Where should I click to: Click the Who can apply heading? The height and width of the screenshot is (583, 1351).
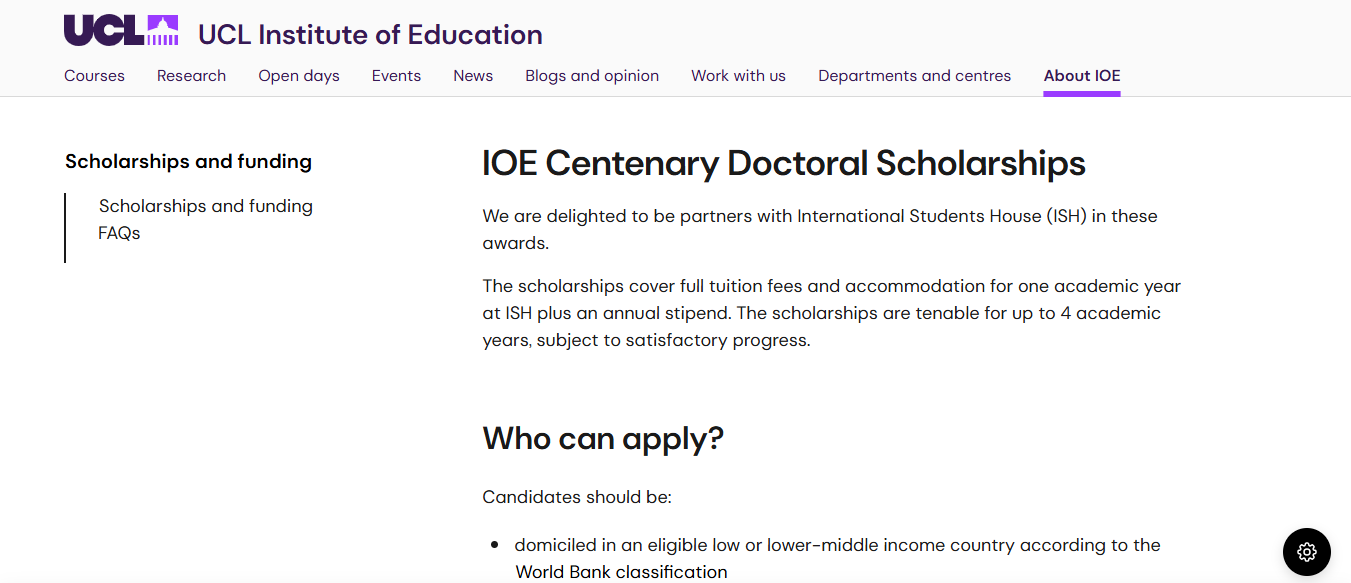(x=603, y=438)
